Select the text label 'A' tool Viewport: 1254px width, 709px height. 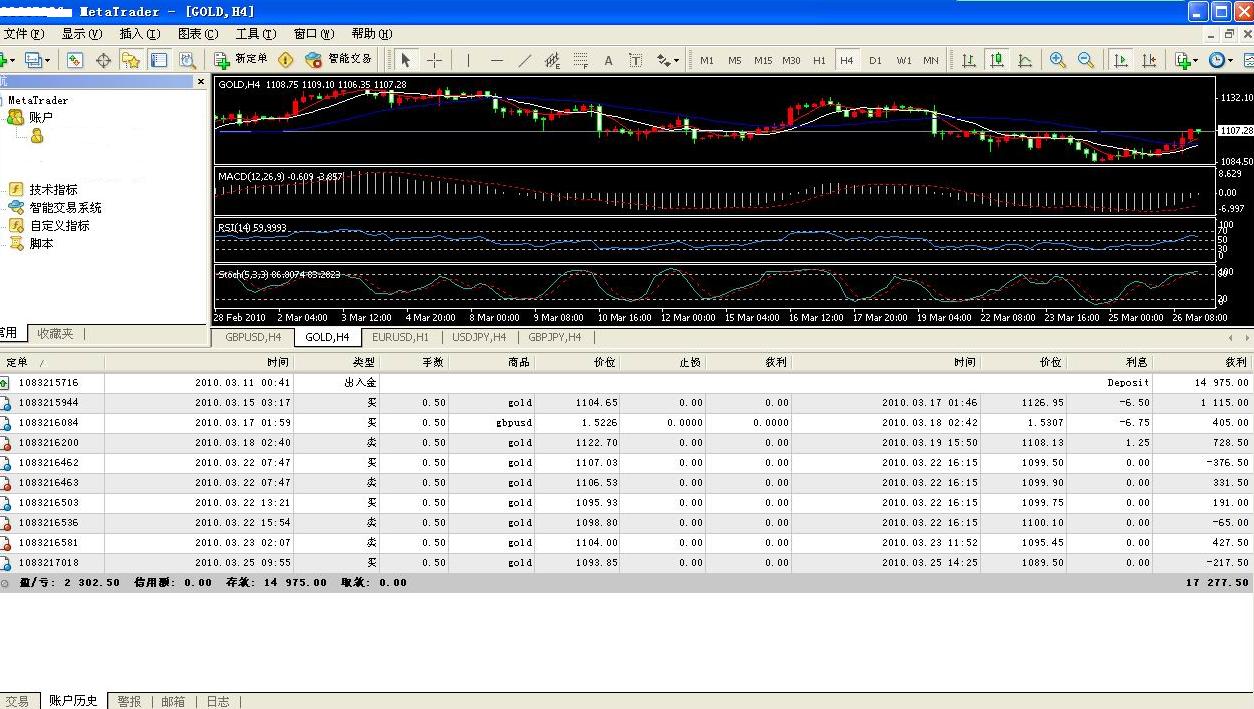coord(608,60)
